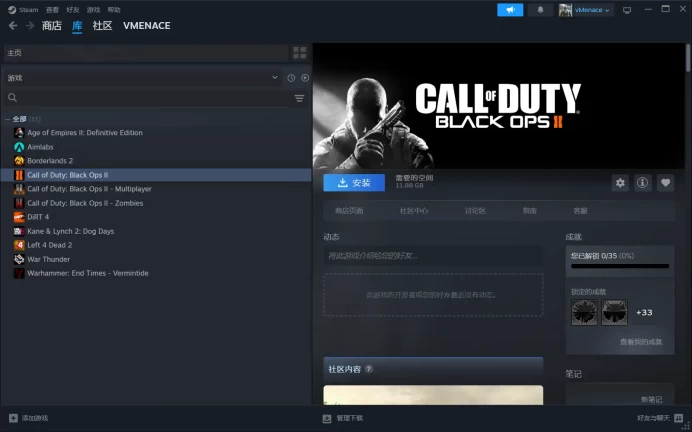Click the library search field
Viewport: 692px width, 432px height.
click(x=148, y=98)
